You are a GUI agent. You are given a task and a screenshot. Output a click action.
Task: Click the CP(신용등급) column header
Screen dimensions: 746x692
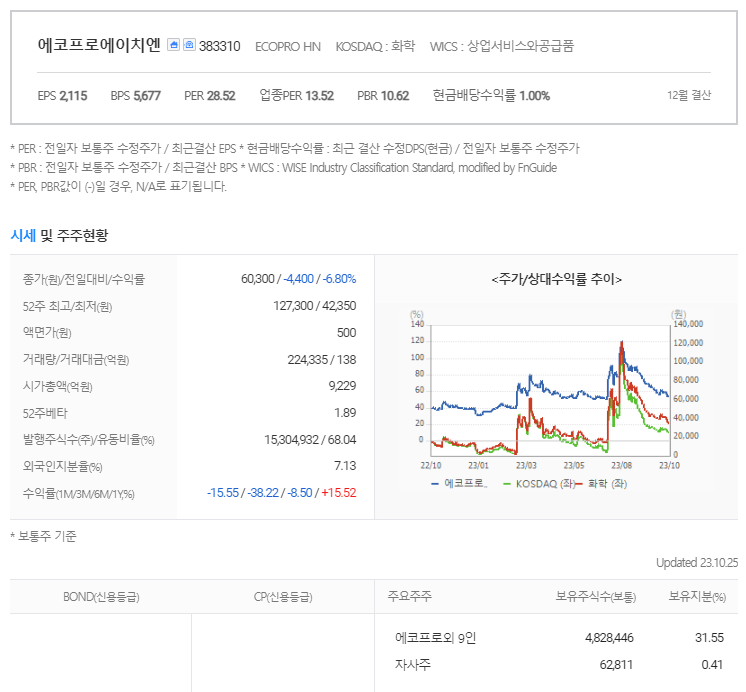pyautogui.click(x=283, y=597)
